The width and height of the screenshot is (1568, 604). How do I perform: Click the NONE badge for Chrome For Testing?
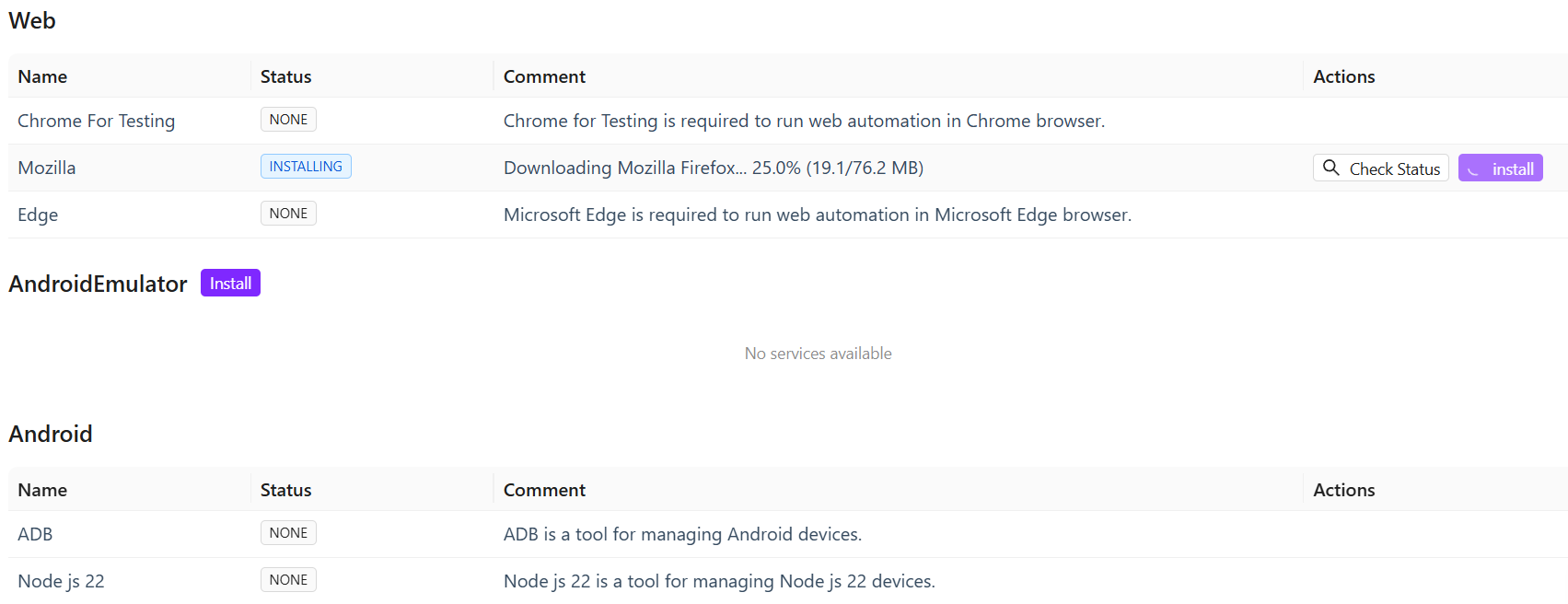point(288,120)
